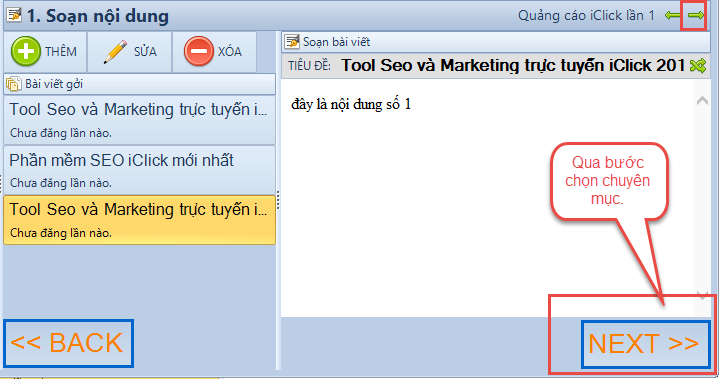Click the editor scrollbar down arrow
Image resolution: width=720 pixels, height=379 pixels.
[702, 295]
